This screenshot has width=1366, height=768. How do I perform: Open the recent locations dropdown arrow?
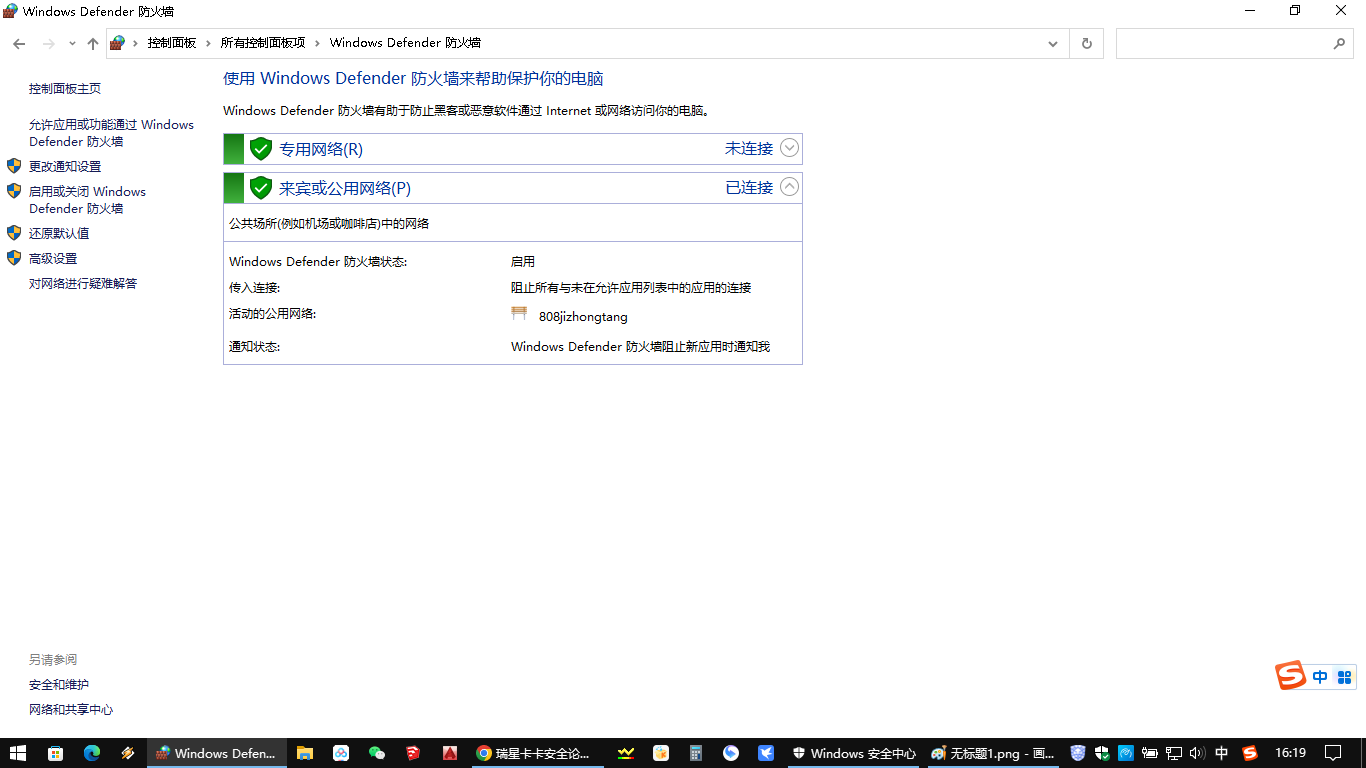point(72,44)
